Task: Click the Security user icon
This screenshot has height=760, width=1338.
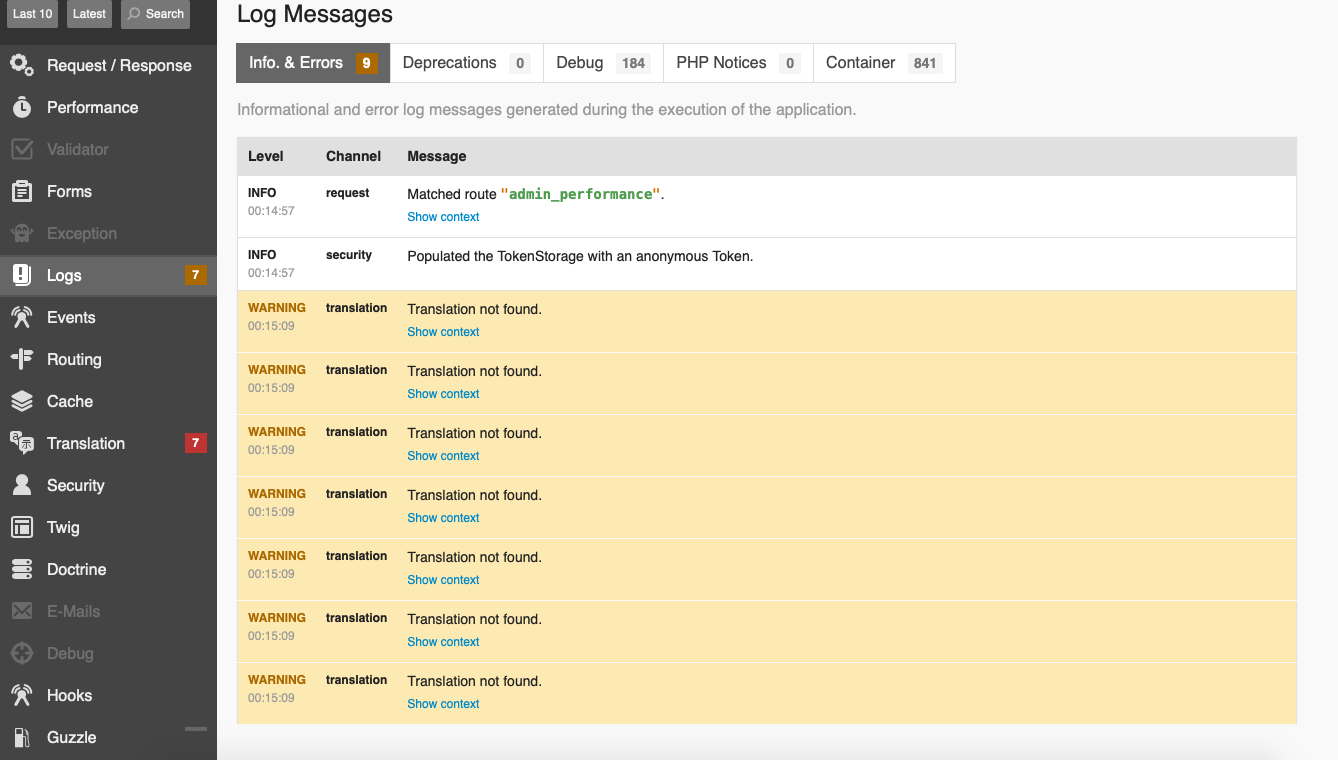Action: point(22,485)
